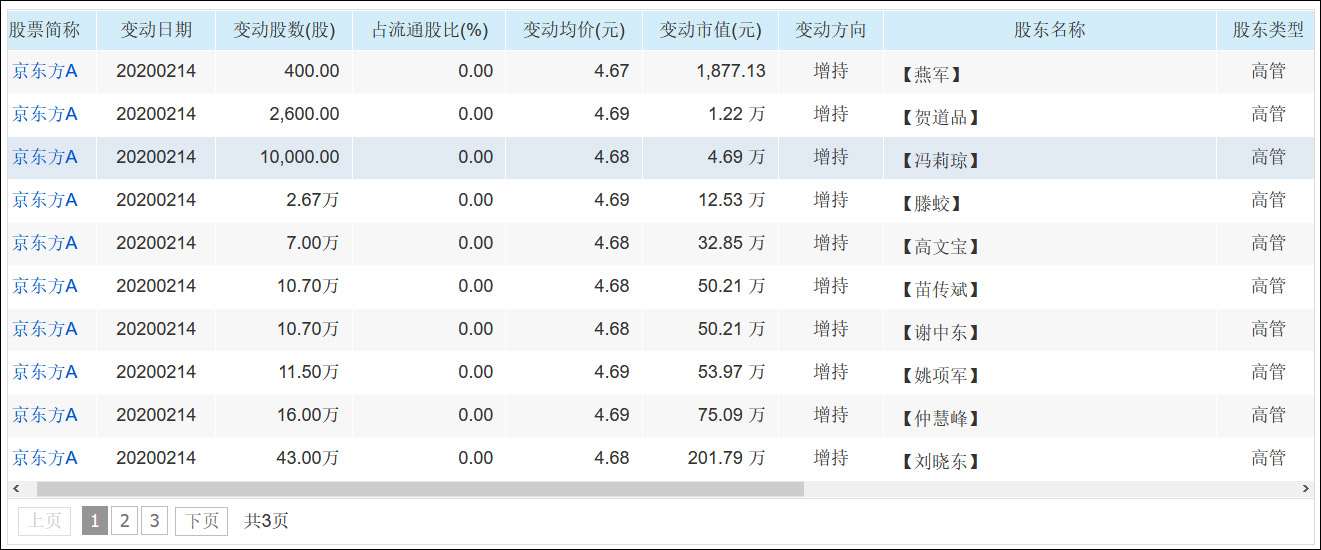Click the 10,000.00 share count cell
Image resolution: width=1321 pixels, height=550 pixels.
click(284, 157)
